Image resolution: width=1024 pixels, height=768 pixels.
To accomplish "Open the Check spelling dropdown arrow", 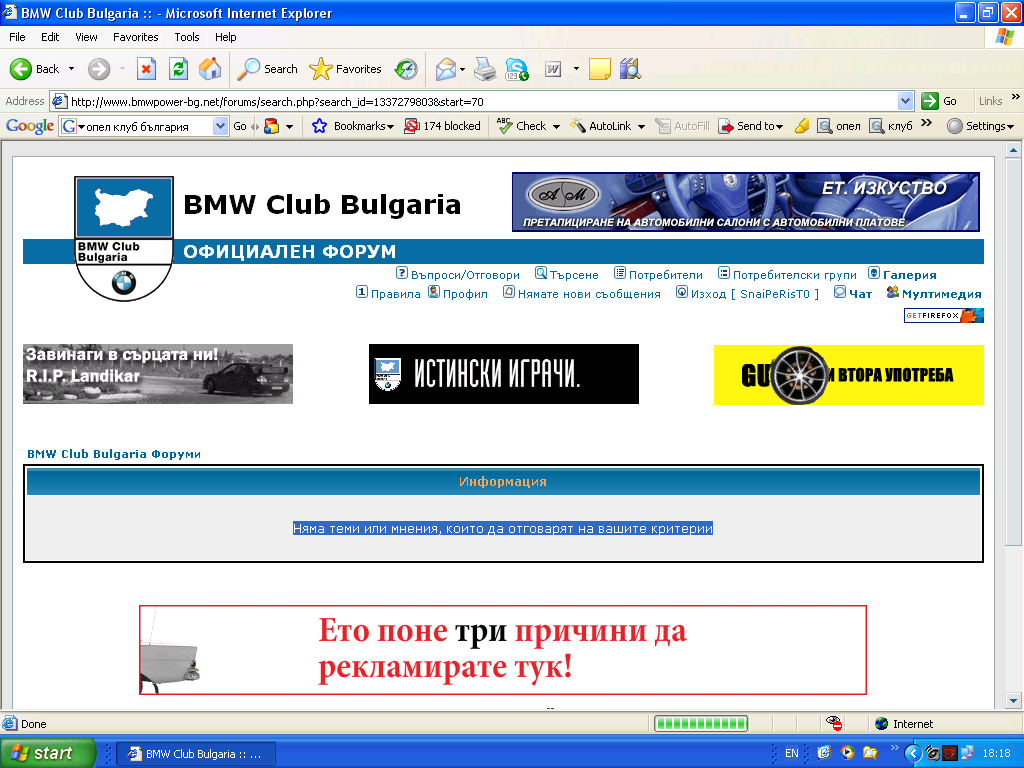I will (x=556, y=127).
